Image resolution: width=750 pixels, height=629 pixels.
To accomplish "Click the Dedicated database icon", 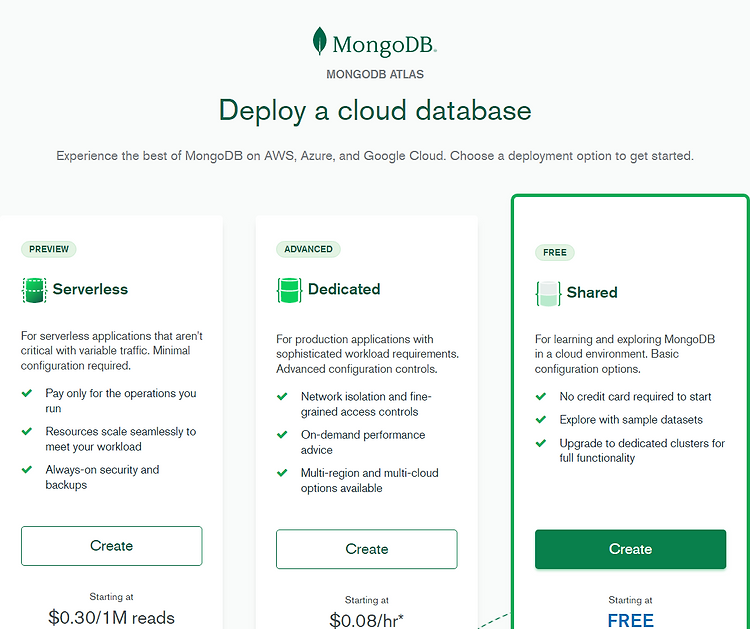I will click(x=289, y=290).
